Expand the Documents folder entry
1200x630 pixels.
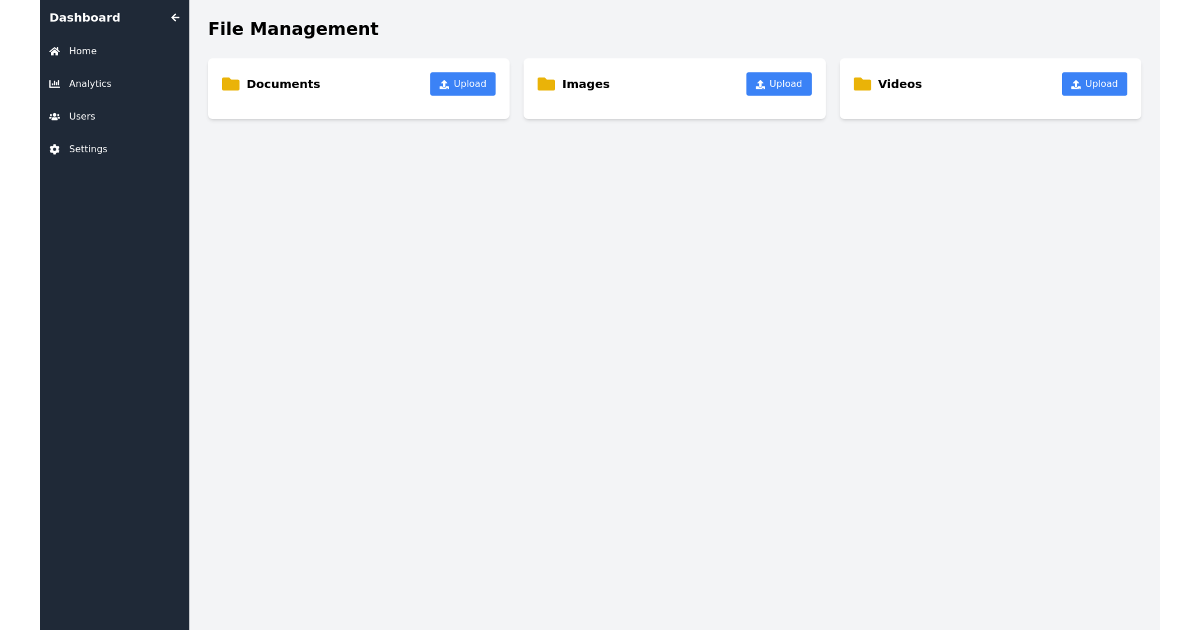coord(284,84)
